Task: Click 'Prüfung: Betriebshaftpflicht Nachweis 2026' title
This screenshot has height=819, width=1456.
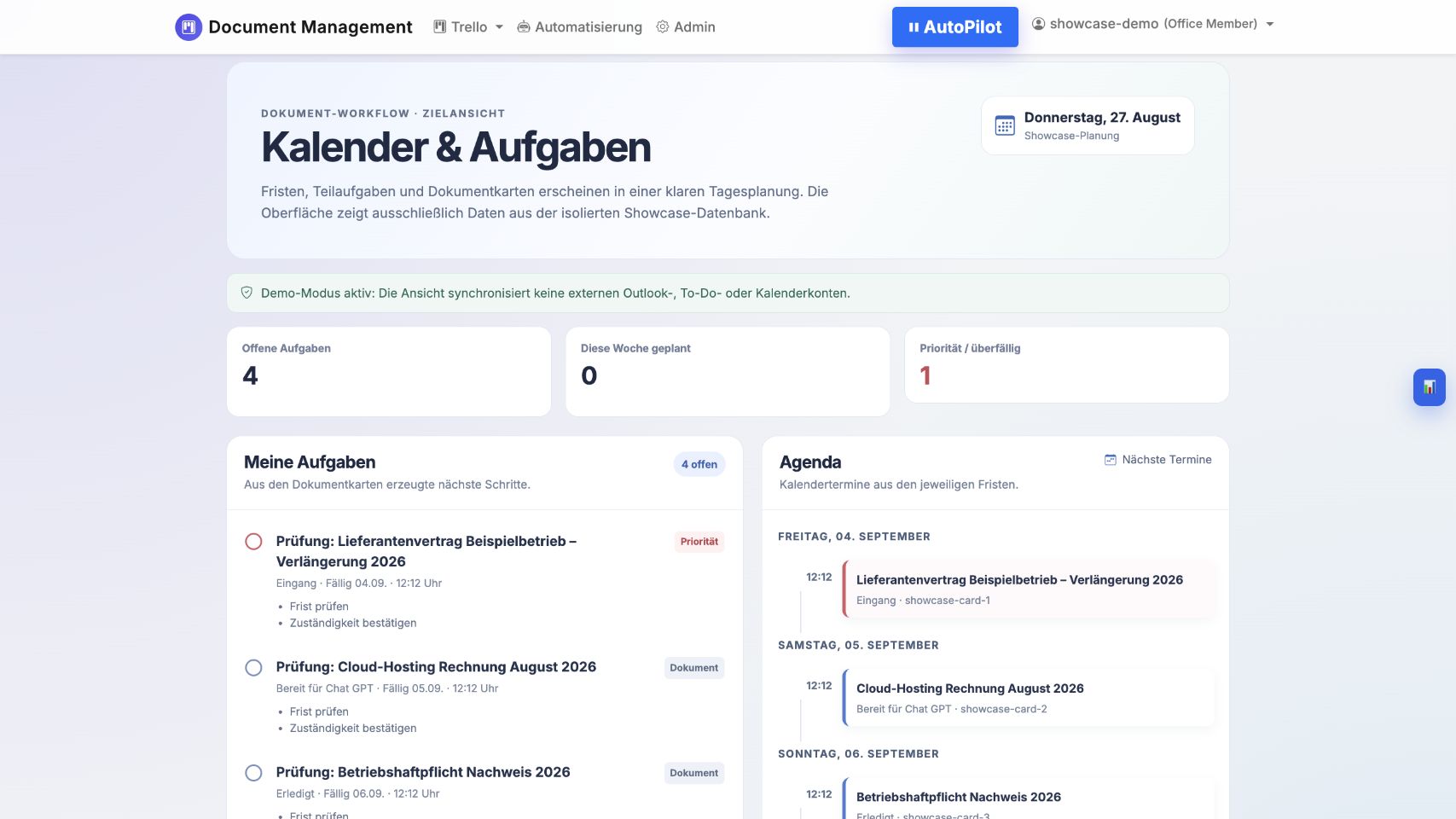Action: tap(423, 772)
